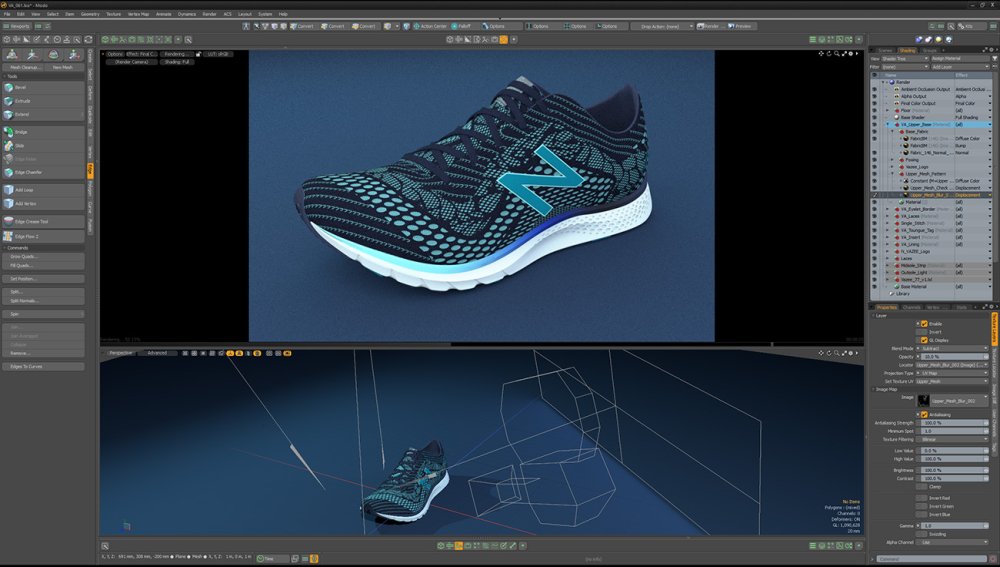1000x567 pixels.
Task: Hide the Floor material via its eye icon
Action: tap(874, 110)
